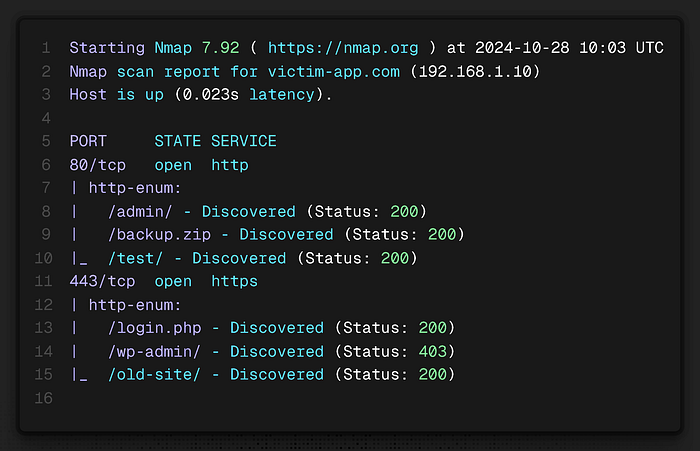Click the word 'Host' on line 3
Viewport: 700px width, 451px height.
pos(88,95)
